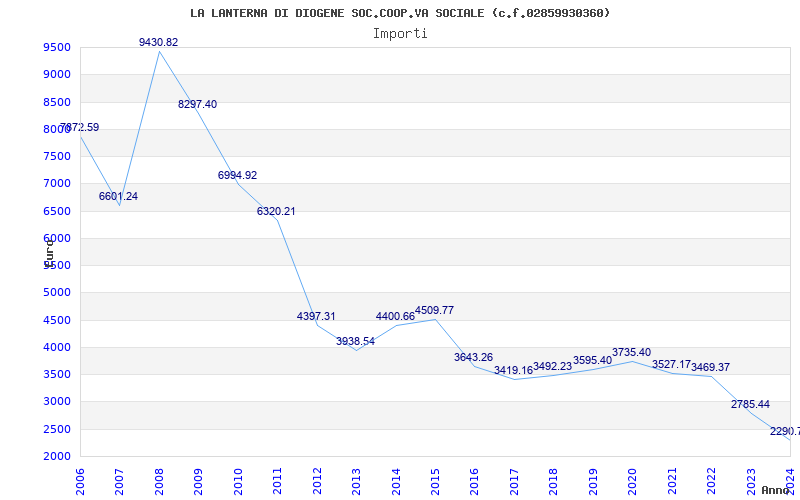The height and width of the screenshot is (500, 800).
Task: Click the 2017 x-axis year label
Action: point(514,481)
